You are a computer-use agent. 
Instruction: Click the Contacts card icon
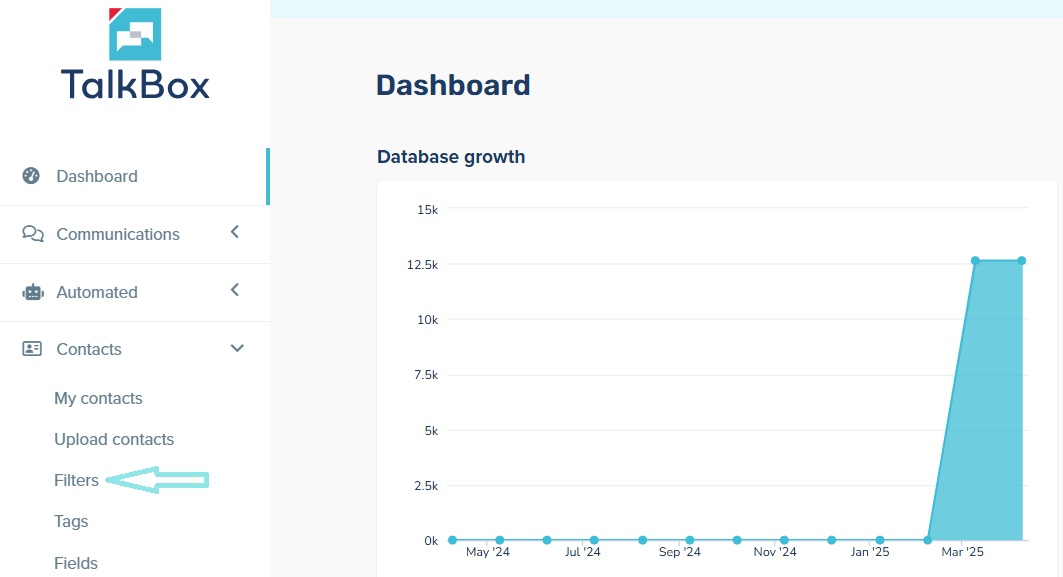(32, 349)
